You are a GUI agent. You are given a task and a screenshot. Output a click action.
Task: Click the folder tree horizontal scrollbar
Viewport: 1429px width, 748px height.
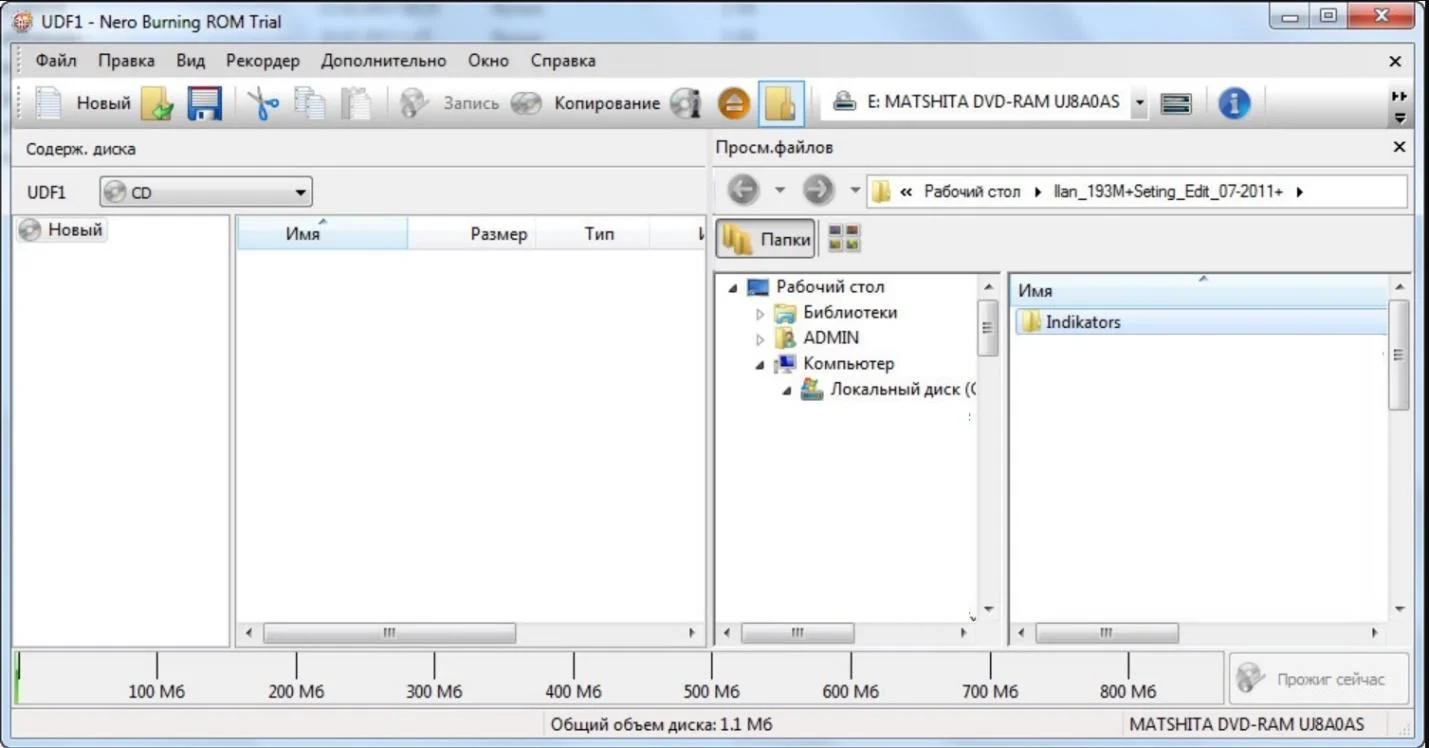click(797, 633)
